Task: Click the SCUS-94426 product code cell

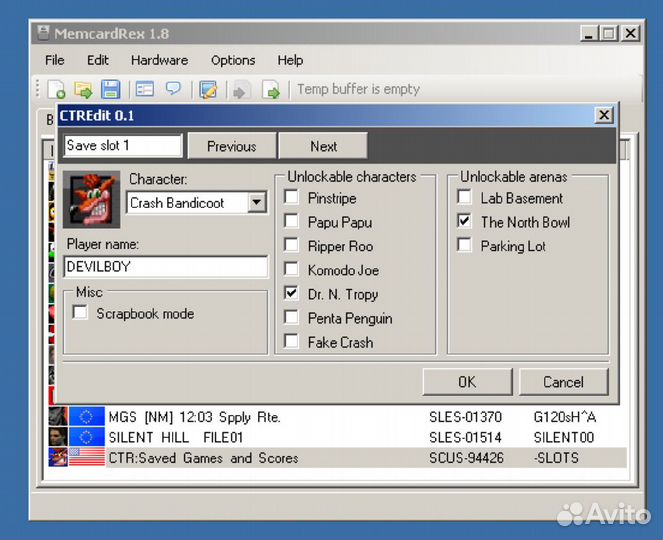Action: pos(466,458)
